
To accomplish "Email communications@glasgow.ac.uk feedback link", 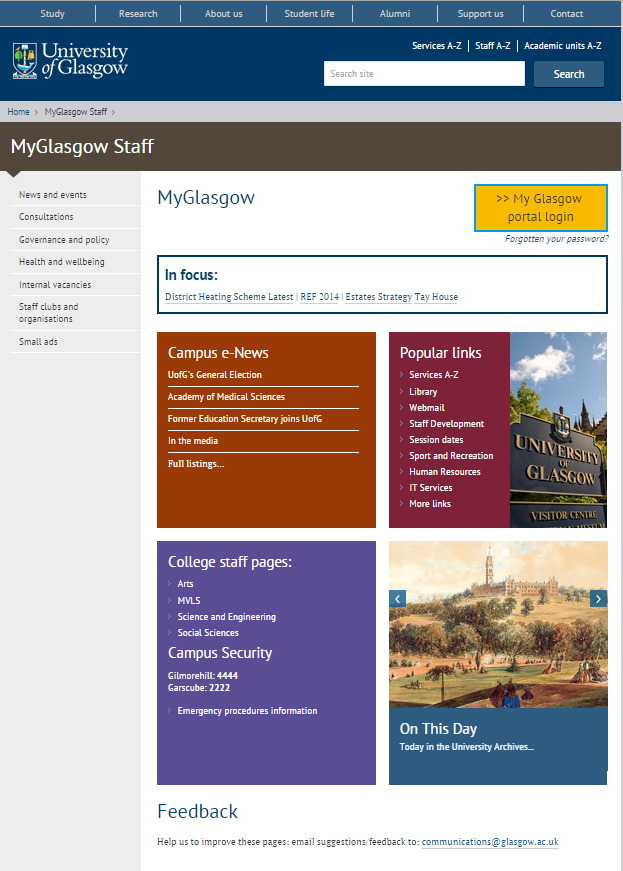I will click(490, 842).
